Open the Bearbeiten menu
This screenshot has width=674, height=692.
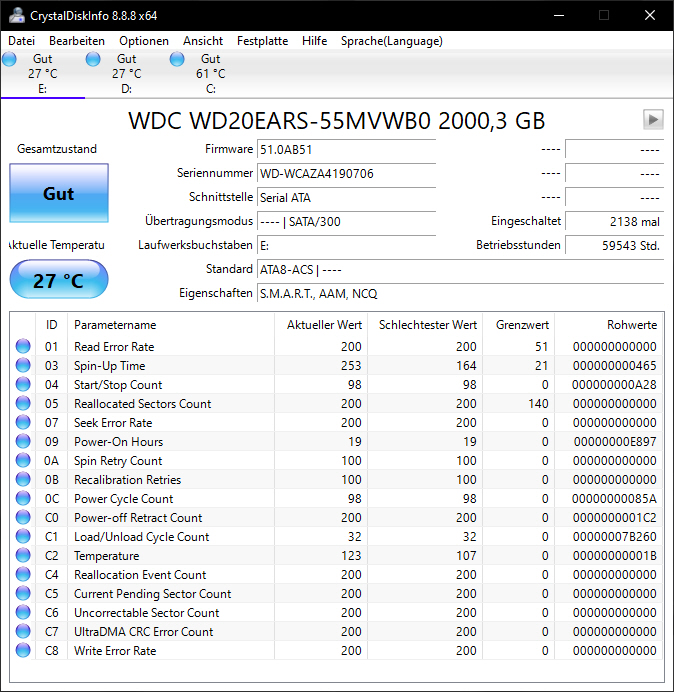(x=77, y=41)
